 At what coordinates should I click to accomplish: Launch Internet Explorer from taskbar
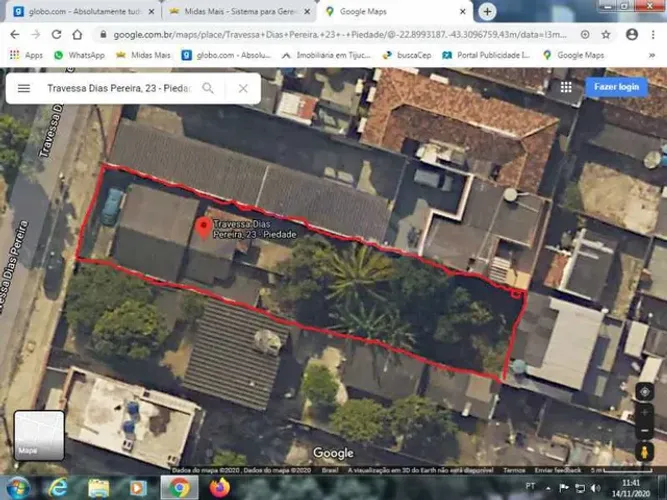point(57,488)
